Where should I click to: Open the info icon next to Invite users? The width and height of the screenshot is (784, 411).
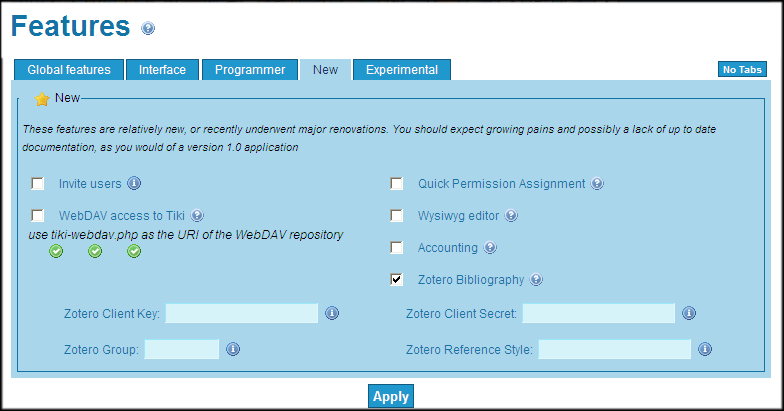coord(134,184)
